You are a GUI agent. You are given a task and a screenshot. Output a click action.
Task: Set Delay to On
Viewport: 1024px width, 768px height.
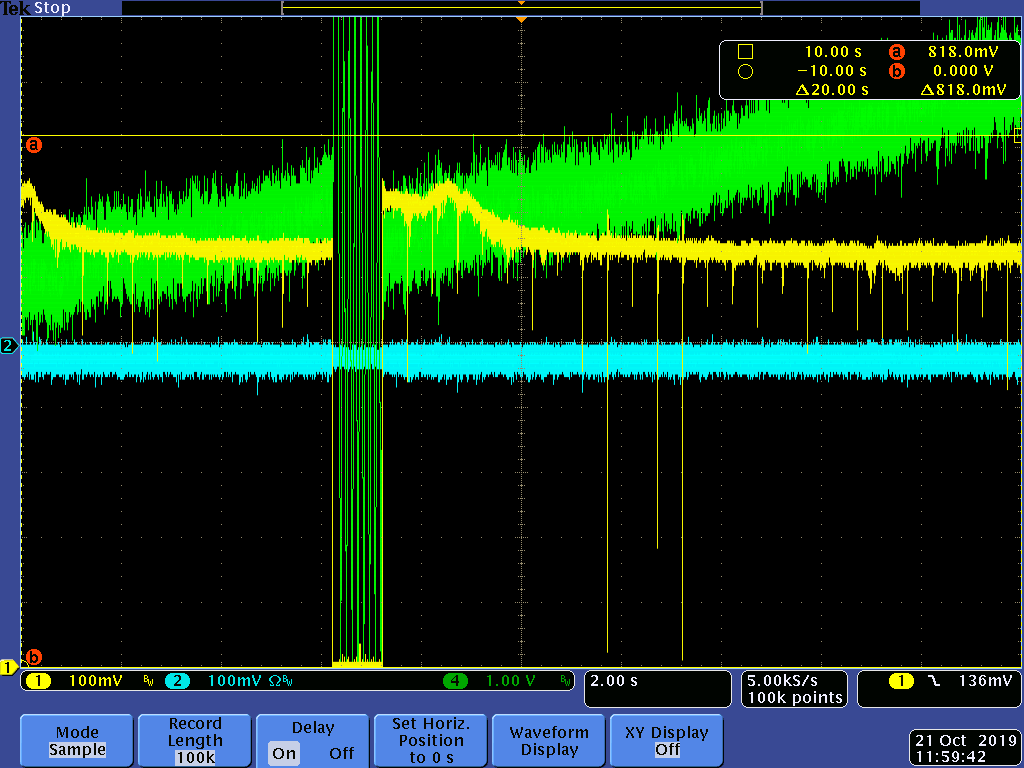(284, 753)
